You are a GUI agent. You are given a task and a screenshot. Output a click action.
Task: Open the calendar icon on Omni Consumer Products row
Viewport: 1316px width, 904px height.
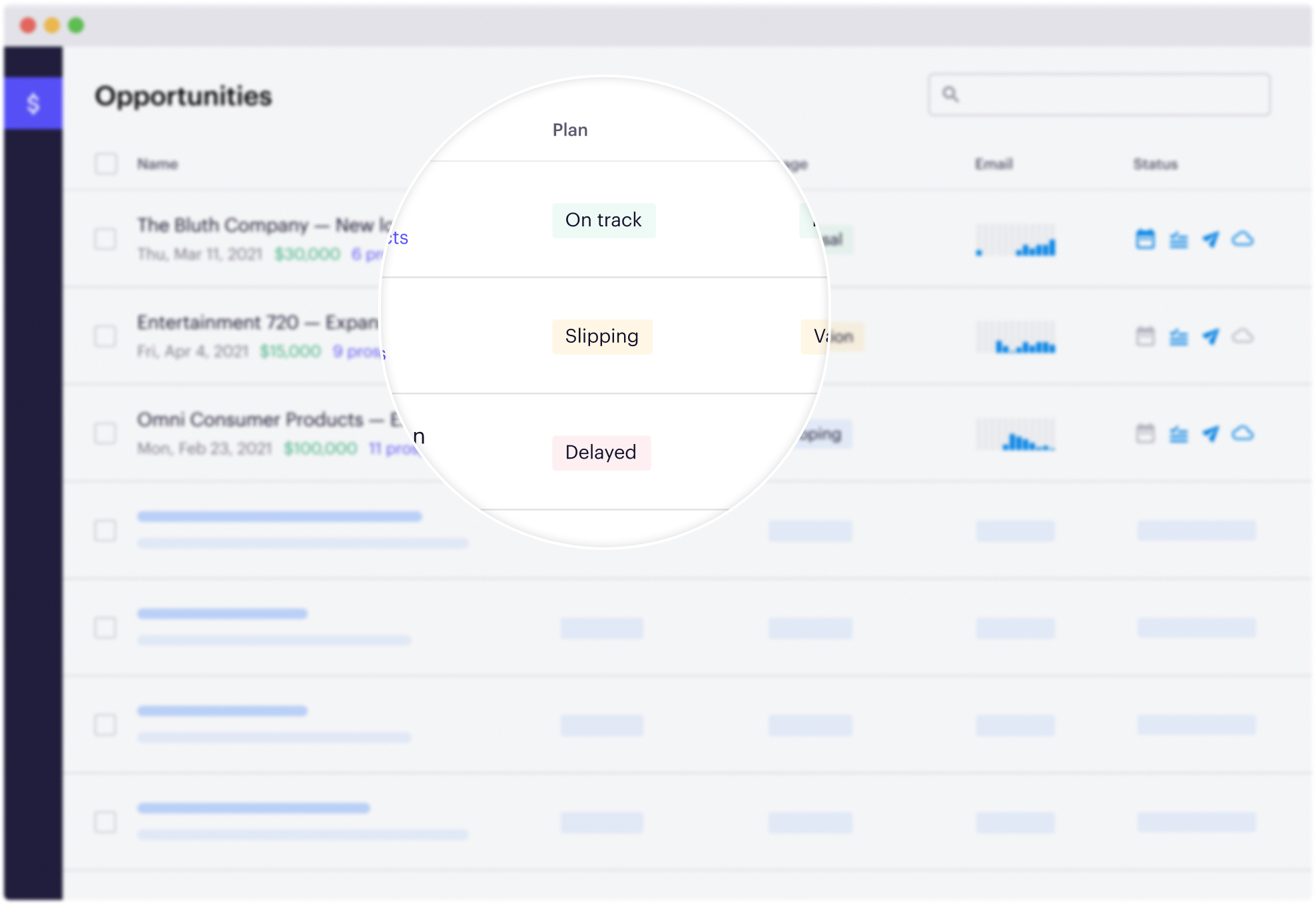[1147, 434]
